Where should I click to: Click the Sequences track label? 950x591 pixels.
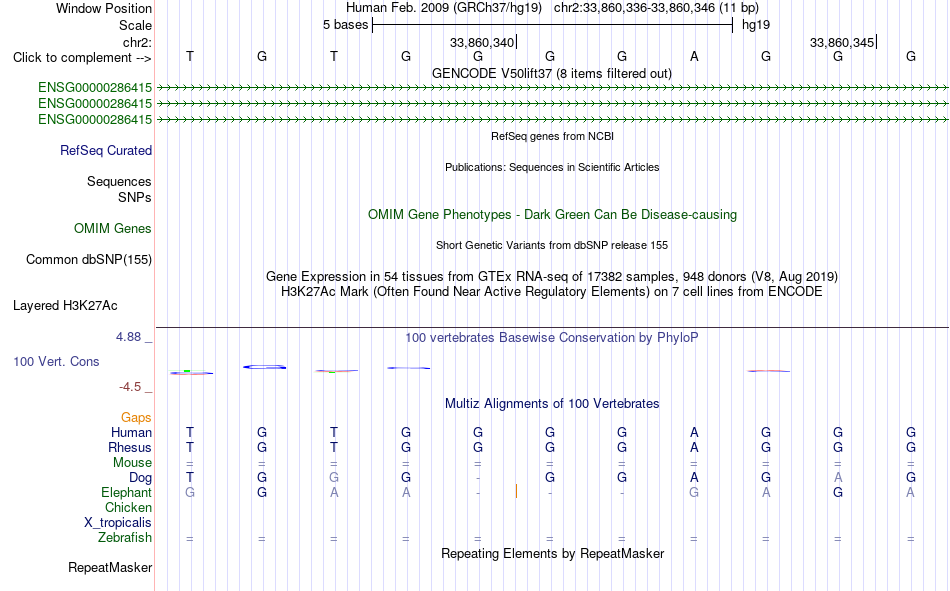[x=119, y=181]
